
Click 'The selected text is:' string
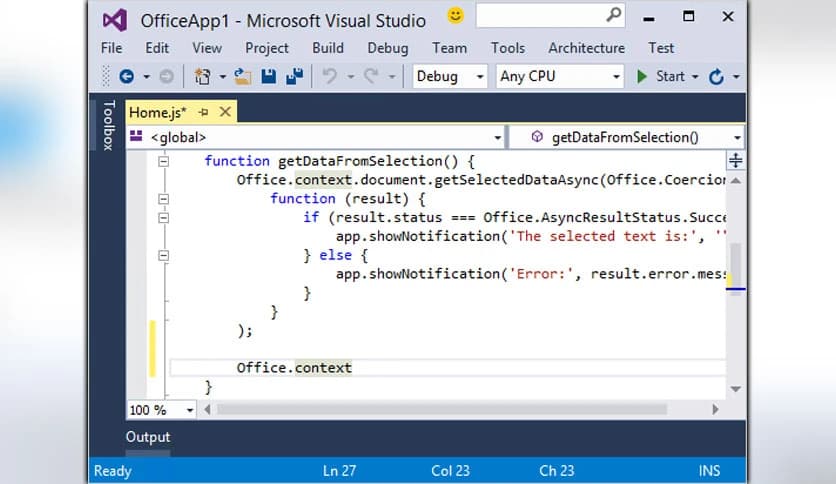coord(606,236)
